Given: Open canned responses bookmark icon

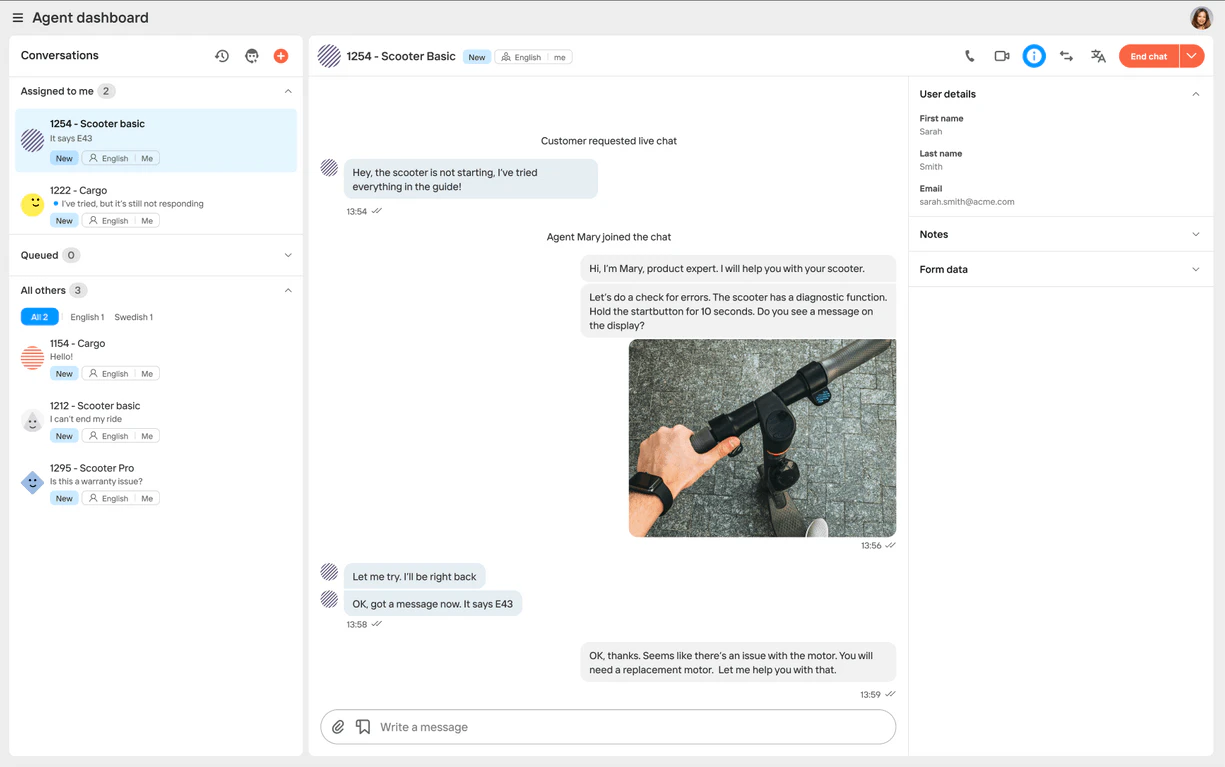Looking at the screenshot, I should [x=363, y=727].
